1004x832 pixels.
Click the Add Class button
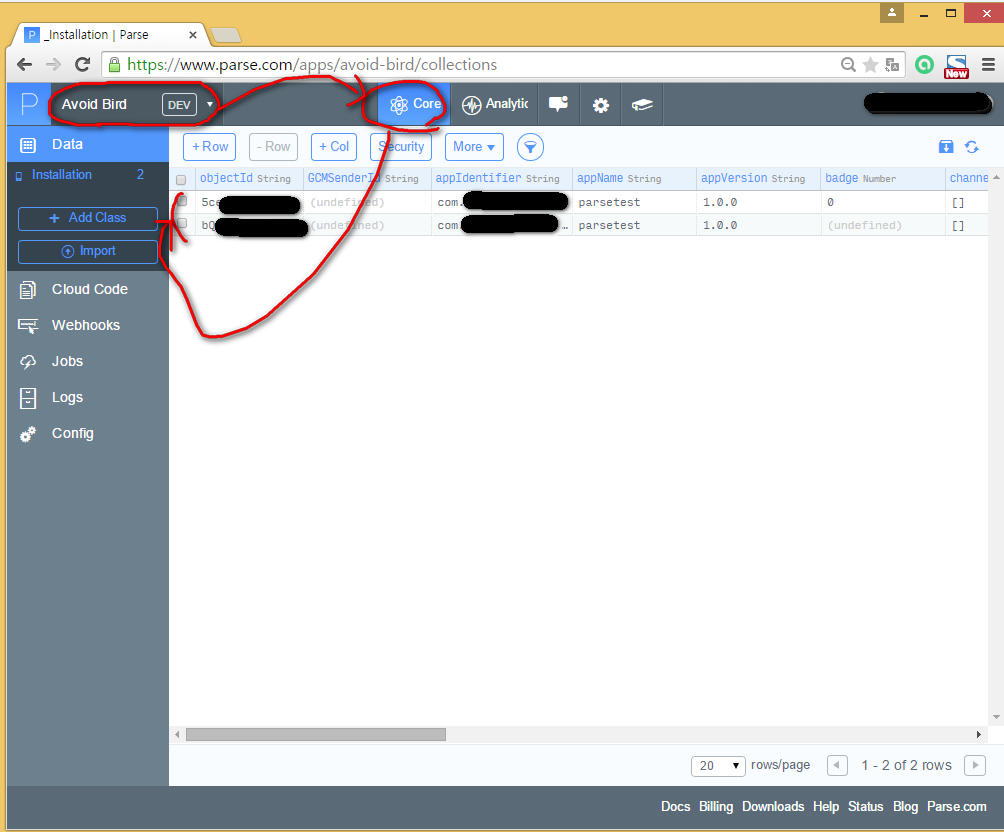[88, 218]
